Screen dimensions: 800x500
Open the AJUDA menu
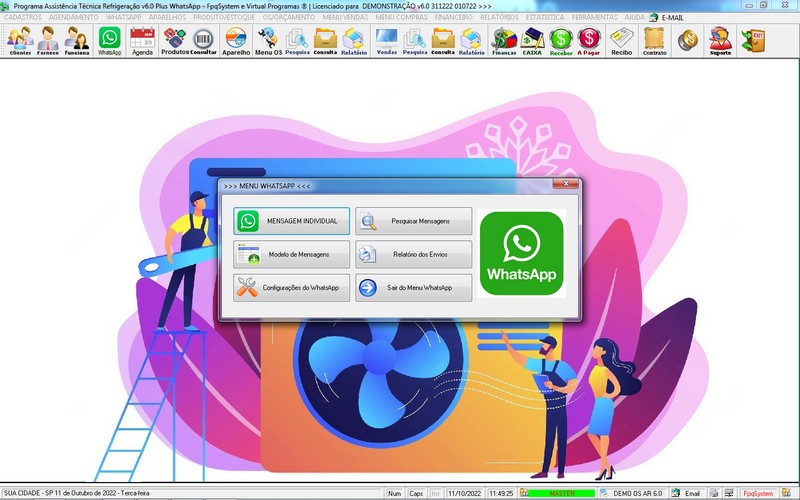pyautogui.click(x=635, y=17)
